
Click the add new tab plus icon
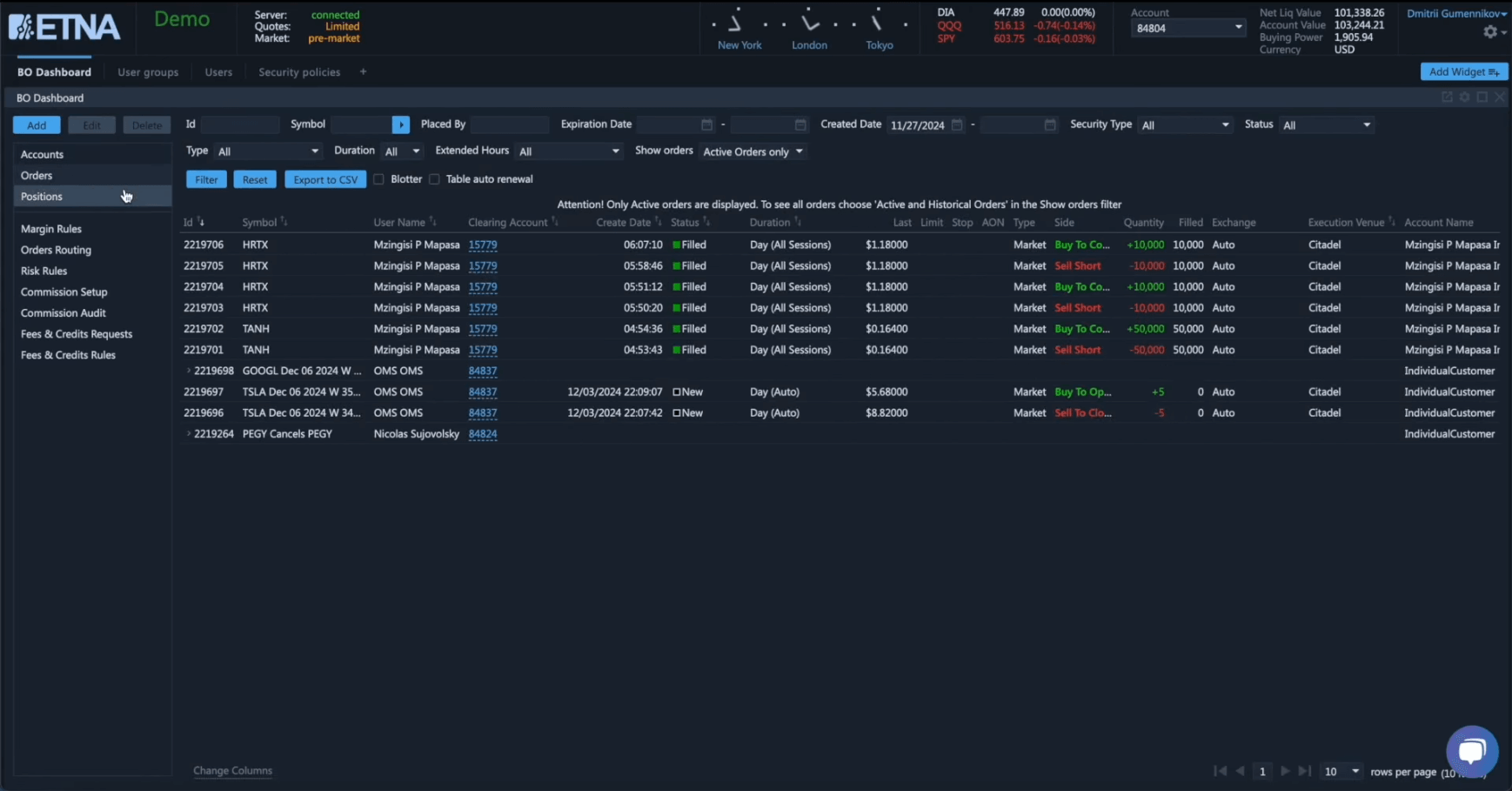[x=363, y=72]
